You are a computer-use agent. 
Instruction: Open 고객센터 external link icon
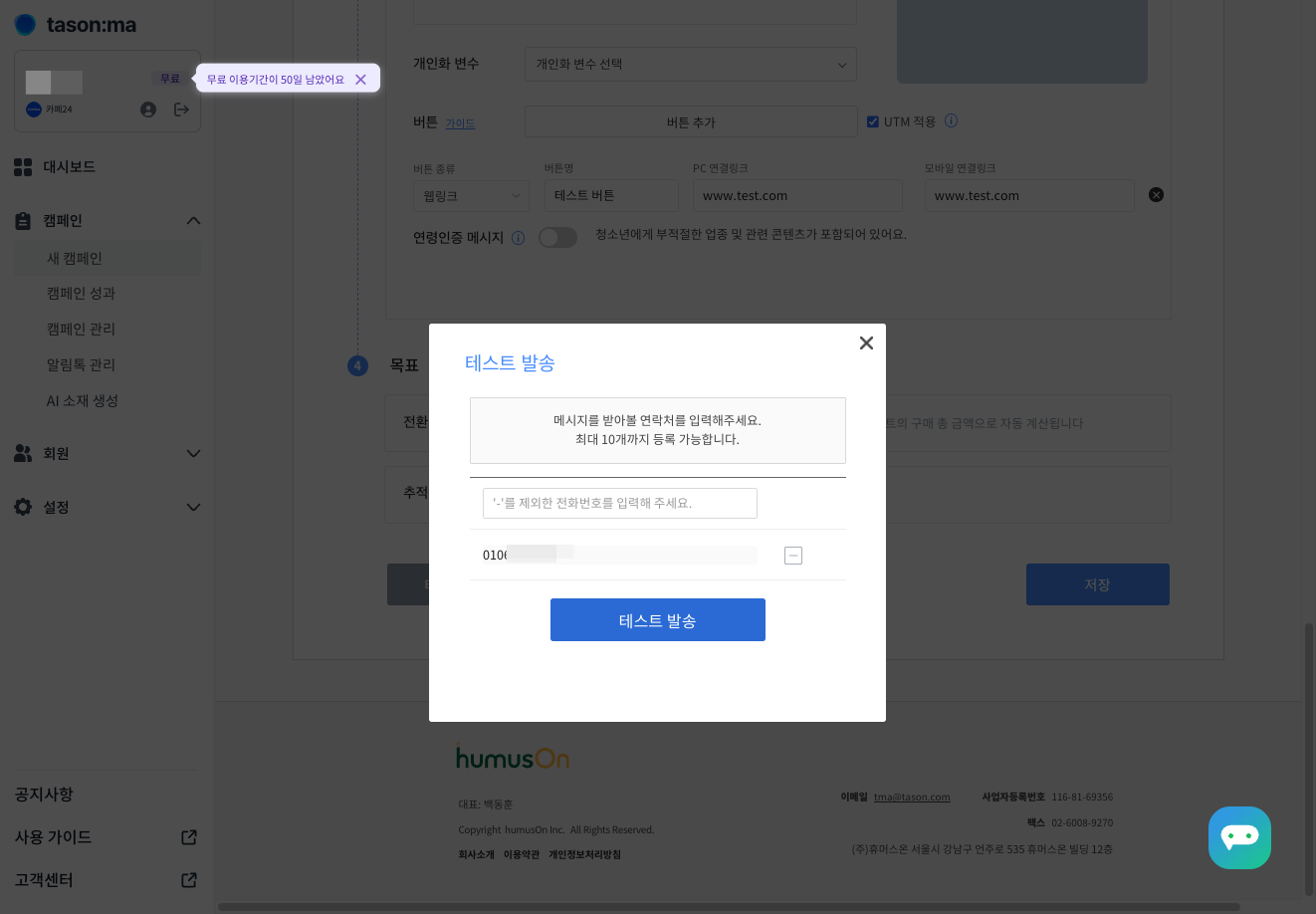(x=189, y=880)
